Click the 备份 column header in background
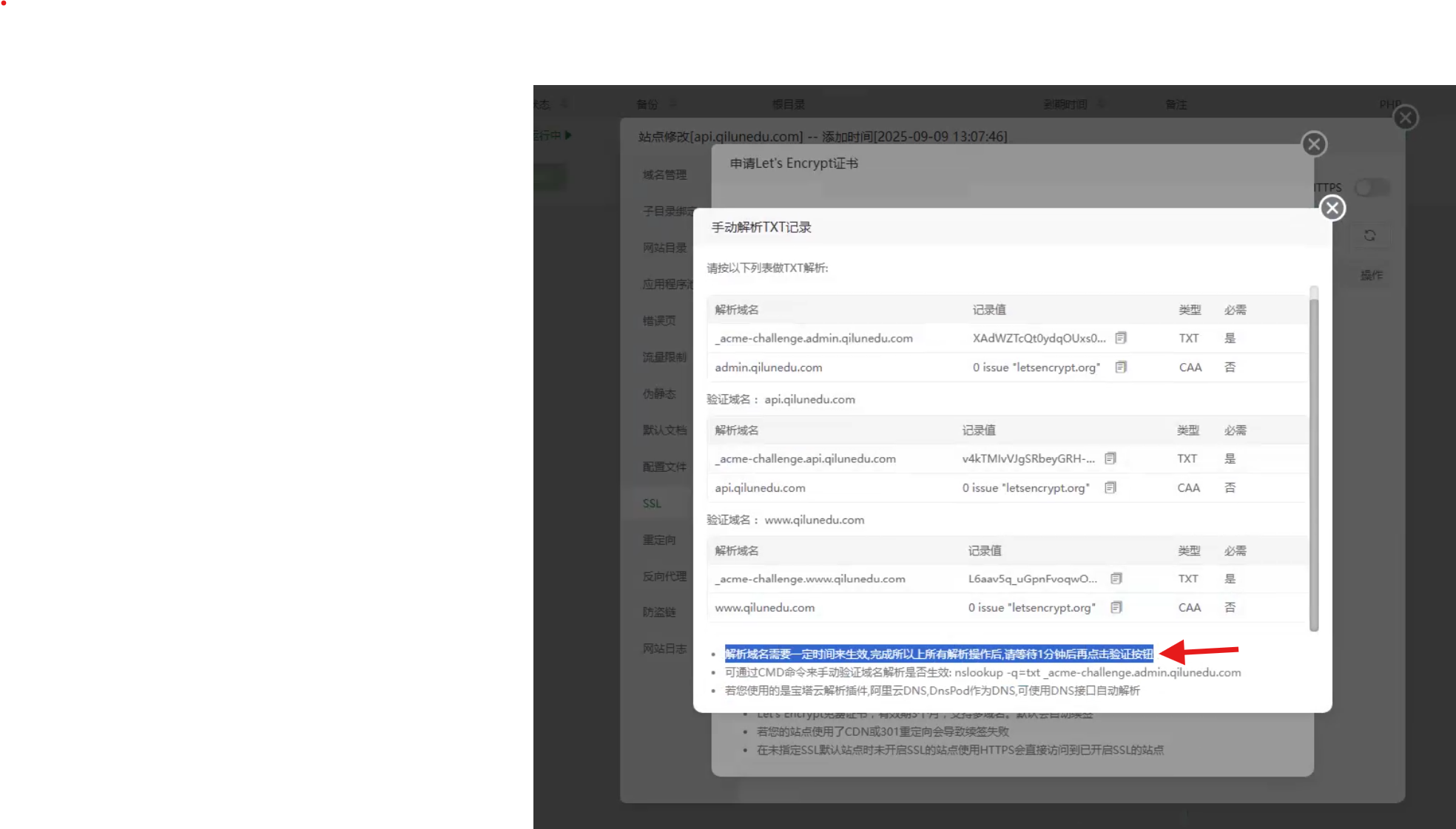Viewport: 1456px width, 829px height. pyautogui.click(x=647, y=104)
